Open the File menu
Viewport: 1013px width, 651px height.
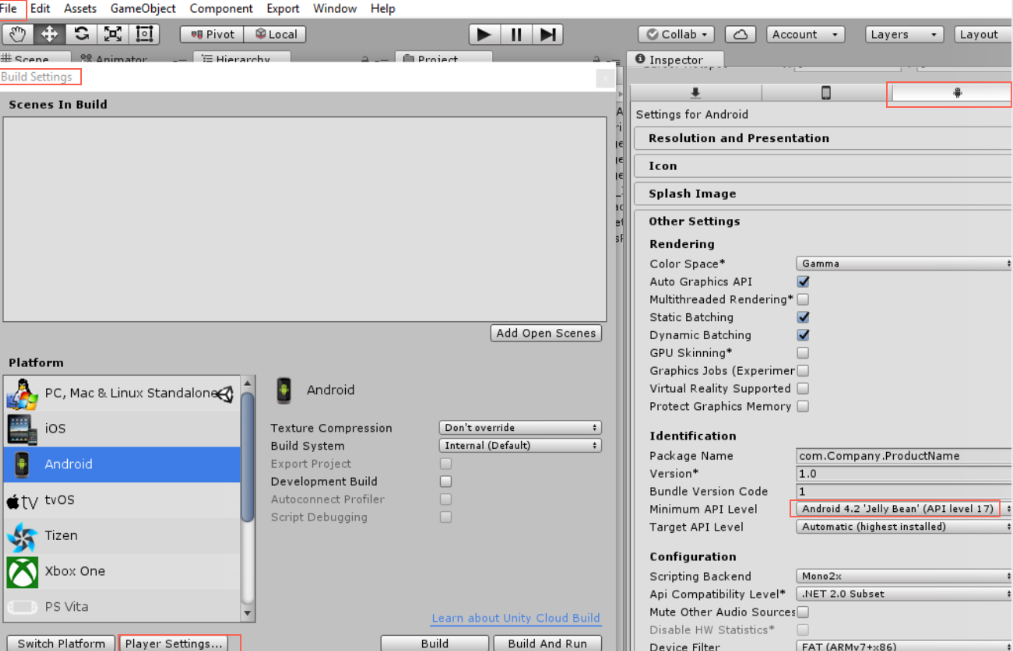point(8,9)
